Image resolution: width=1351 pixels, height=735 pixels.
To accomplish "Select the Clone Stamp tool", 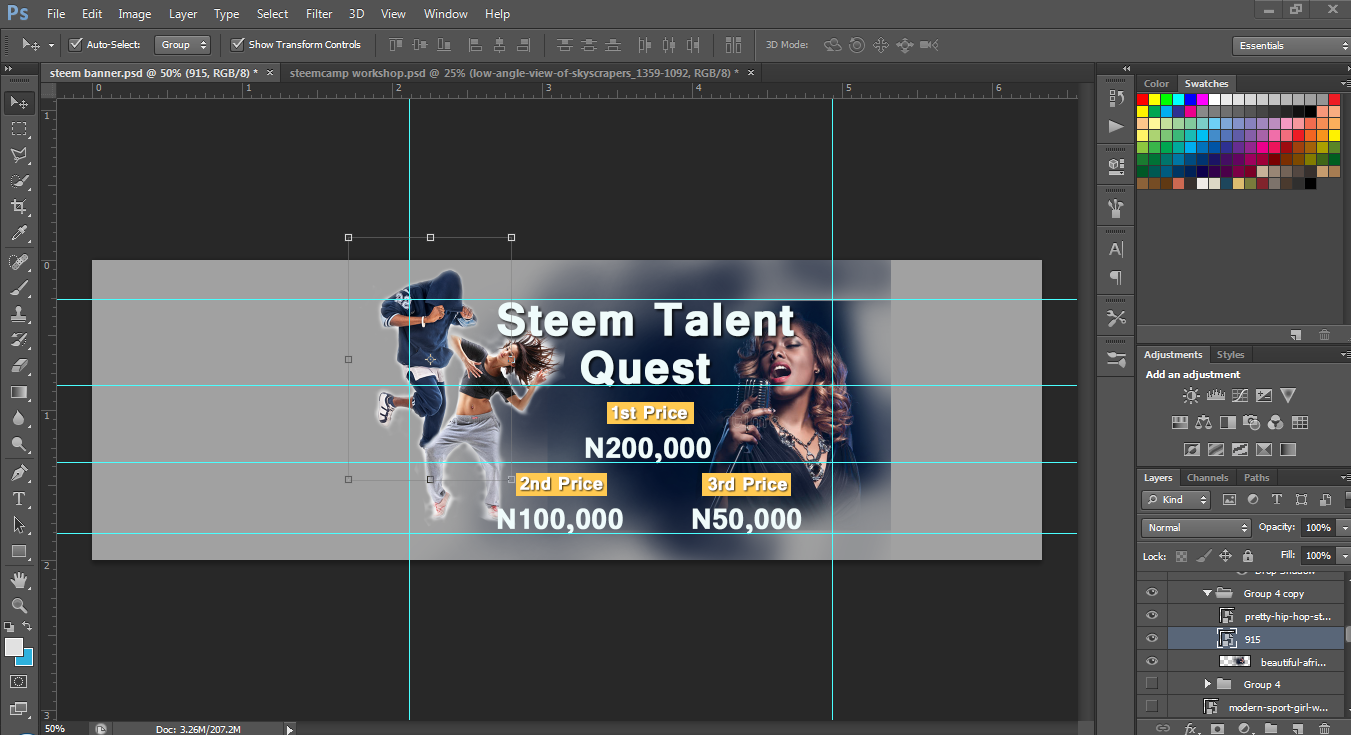I will (x=19, y=314).
